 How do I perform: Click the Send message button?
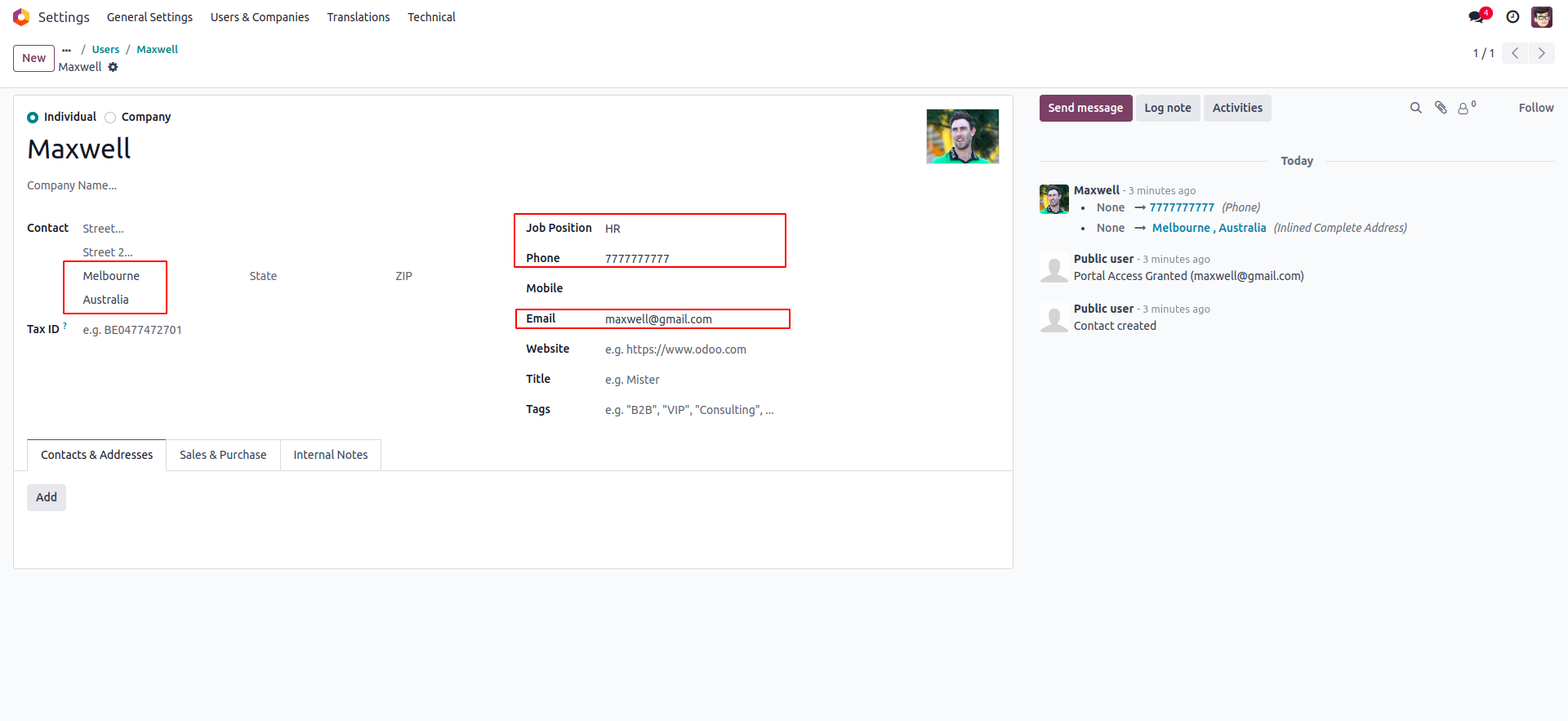(1085, 108)
